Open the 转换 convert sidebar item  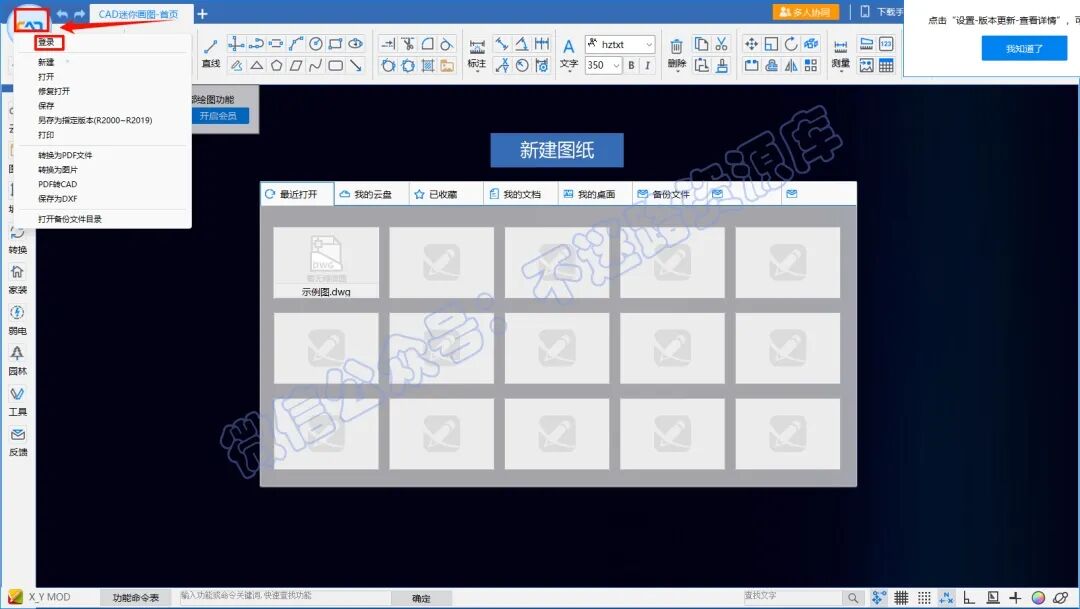tap(18, 240)
